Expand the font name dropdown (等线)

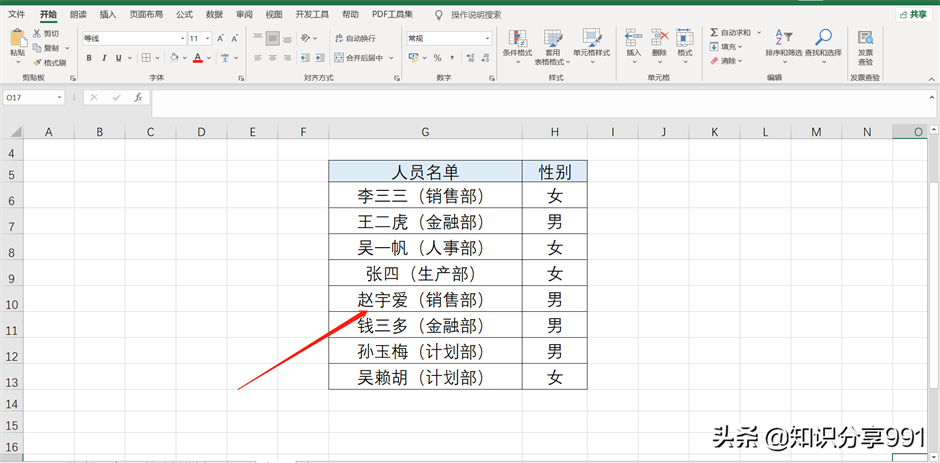[x=181, y=38]
